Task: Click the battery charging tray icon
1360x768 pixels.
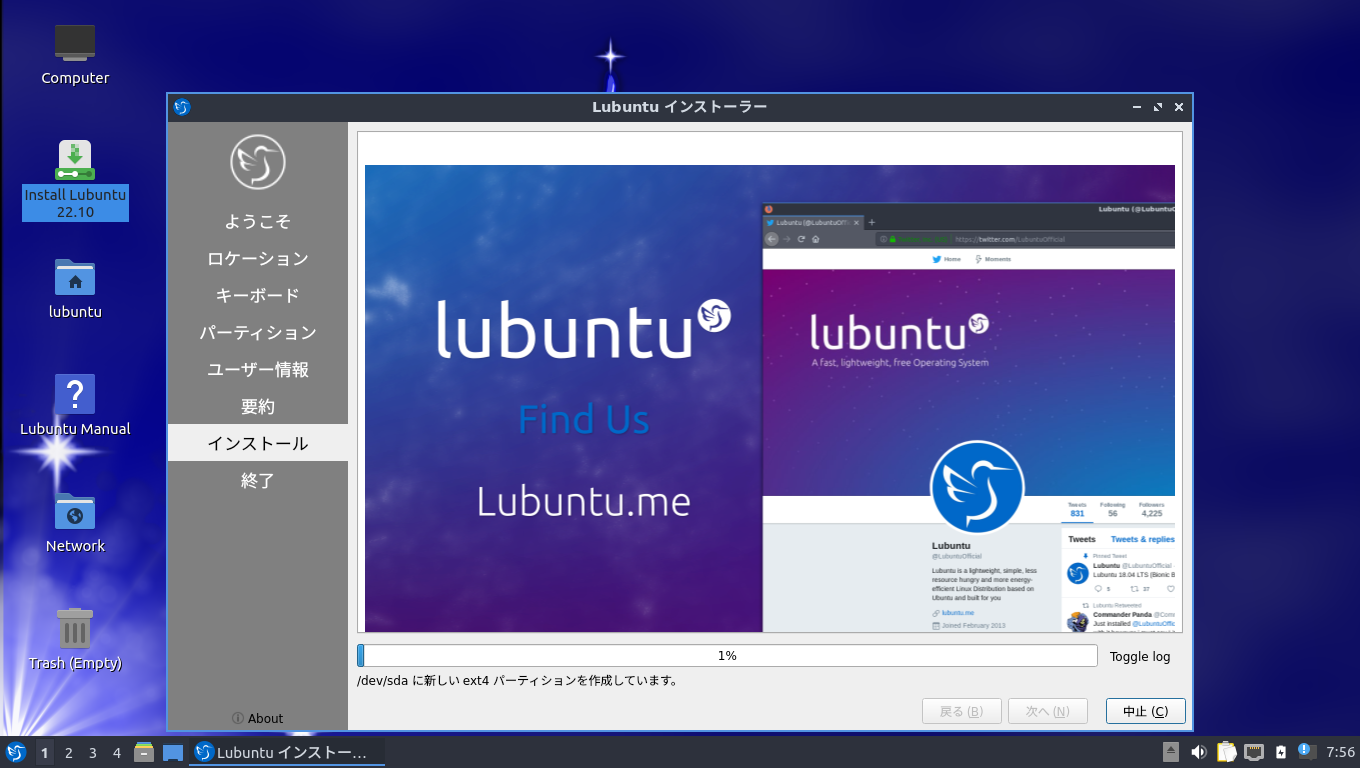Action: click(1280, 752)
